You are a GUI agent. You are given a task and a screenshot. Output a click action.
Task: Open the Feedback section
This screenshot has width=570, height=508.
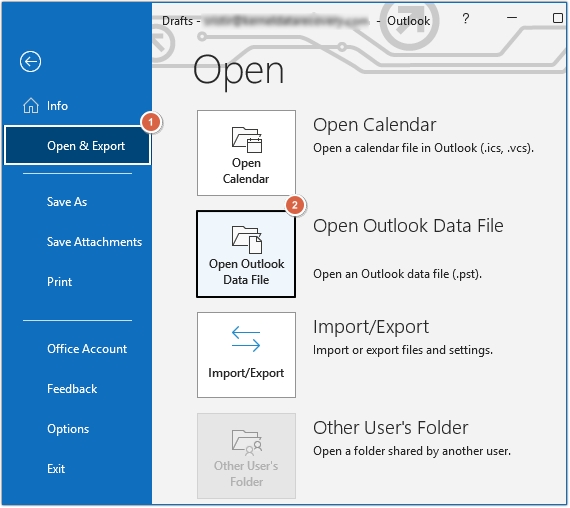tap(72, 389)
